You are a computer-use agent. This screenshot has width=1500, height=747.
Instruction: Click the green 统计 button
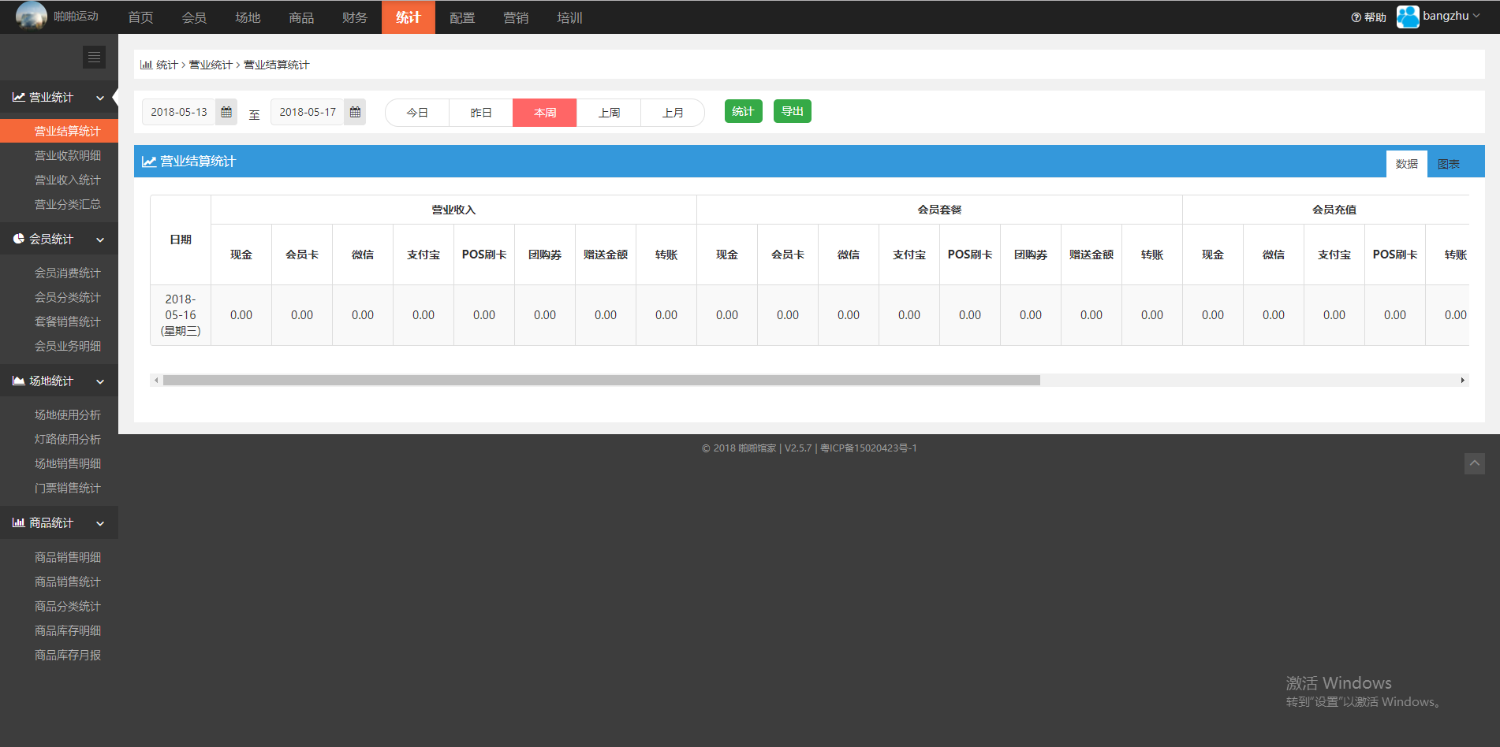pos(743,111)
